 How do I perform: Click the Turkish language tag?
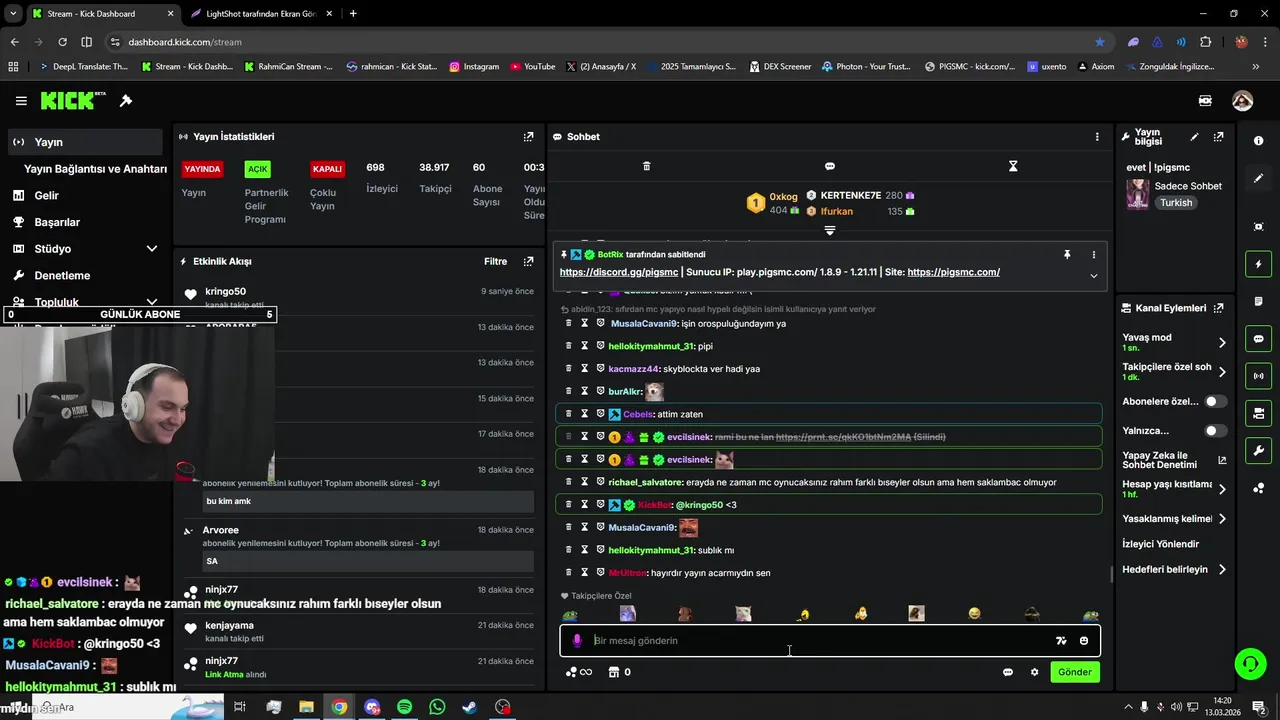1176,203
